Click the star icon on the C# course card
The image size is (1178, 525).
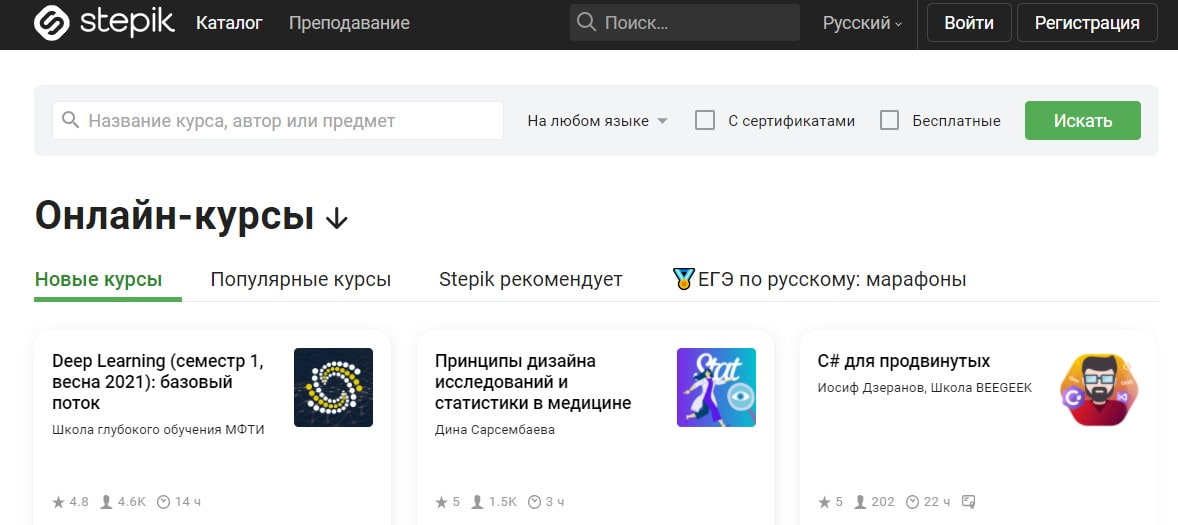[x=824, y=502]
